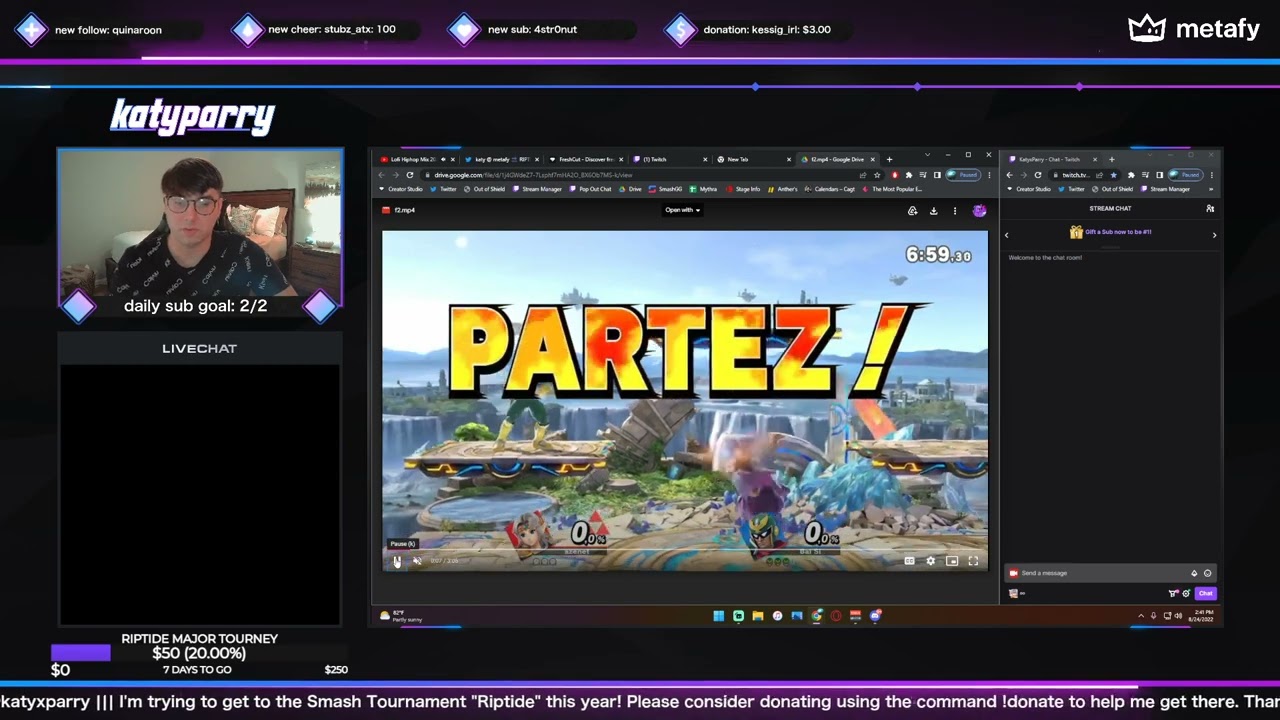Screen dimensions: 1280x720
Task: Unmute the Drive video player volume
Action: click(x=417, y=561)
